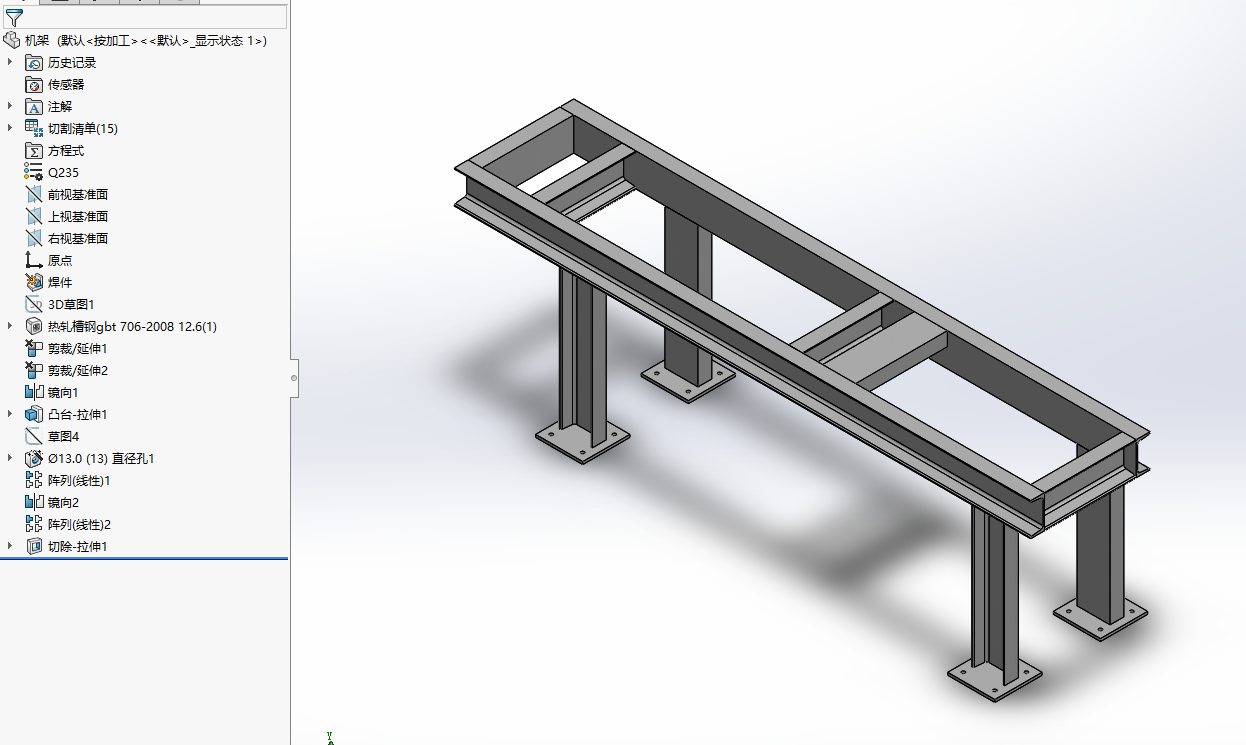Click the 注解 annotations icon
1246x745 pixels.
34,106
